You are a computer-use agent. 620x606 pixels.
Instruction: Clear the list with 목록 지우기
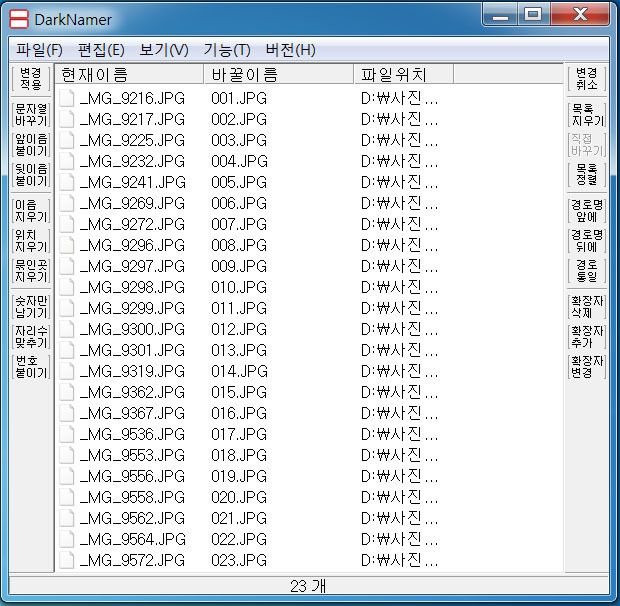tap(587, 115)
